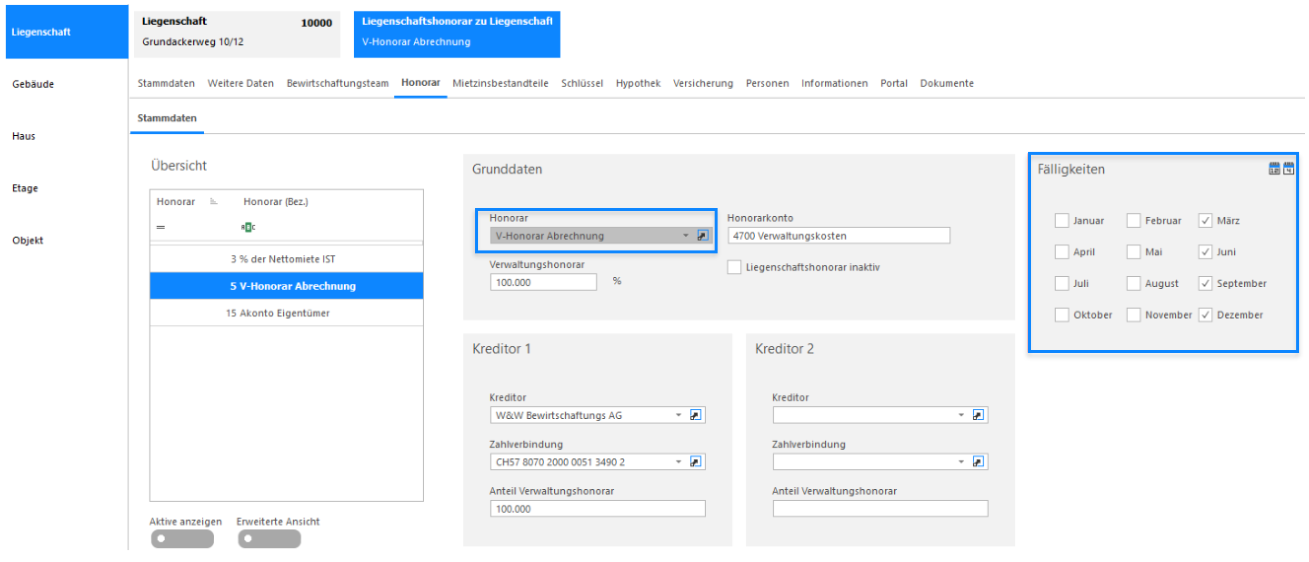The width and height of the screenshot is (1309, 562).
Task: Open Kreditor 1 Zahlverbindung link icon
Action: point(697,462)
